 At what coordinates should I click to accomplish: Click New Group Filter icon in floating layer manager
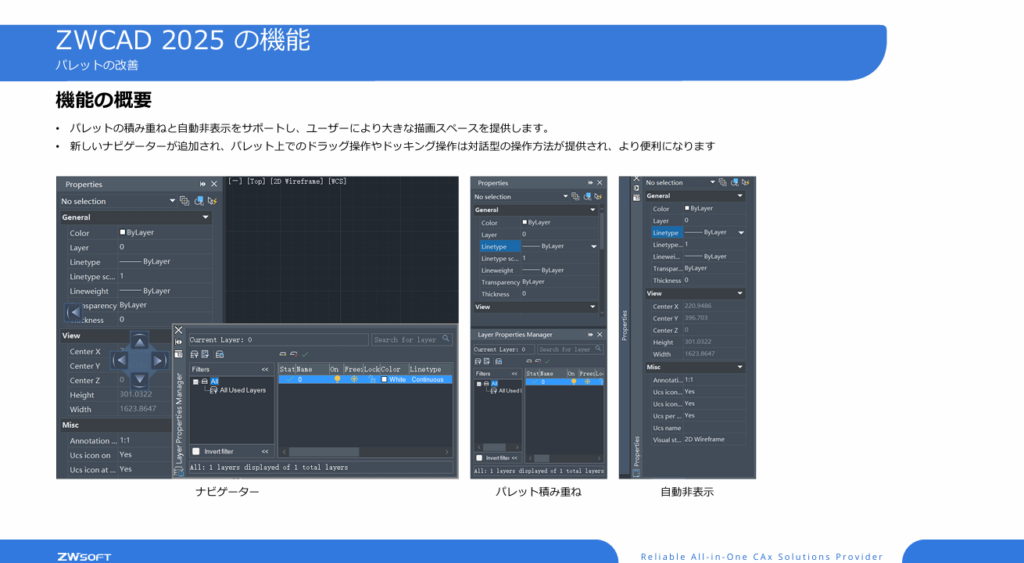click(205, 354)
